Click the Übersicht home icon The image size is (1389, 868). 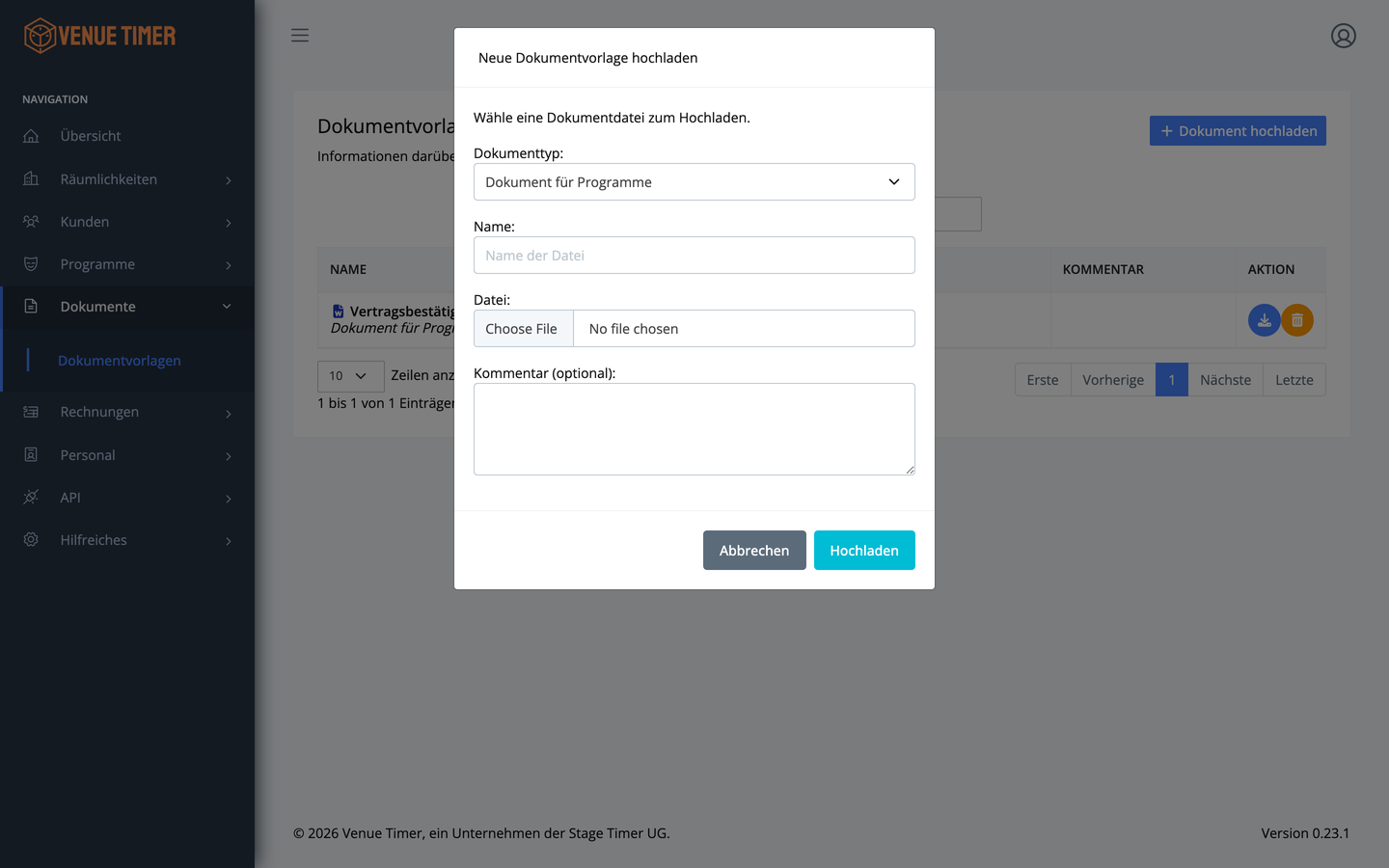point(31,136)
